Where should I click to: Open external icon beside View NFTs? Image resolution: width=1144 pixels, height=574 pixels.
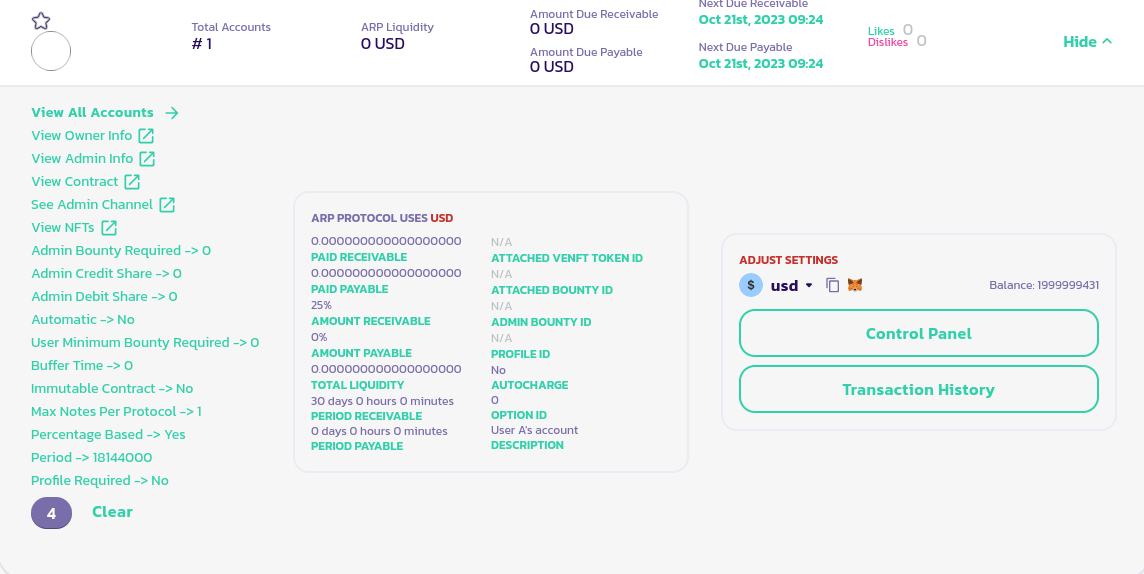[x=109, y=228]
